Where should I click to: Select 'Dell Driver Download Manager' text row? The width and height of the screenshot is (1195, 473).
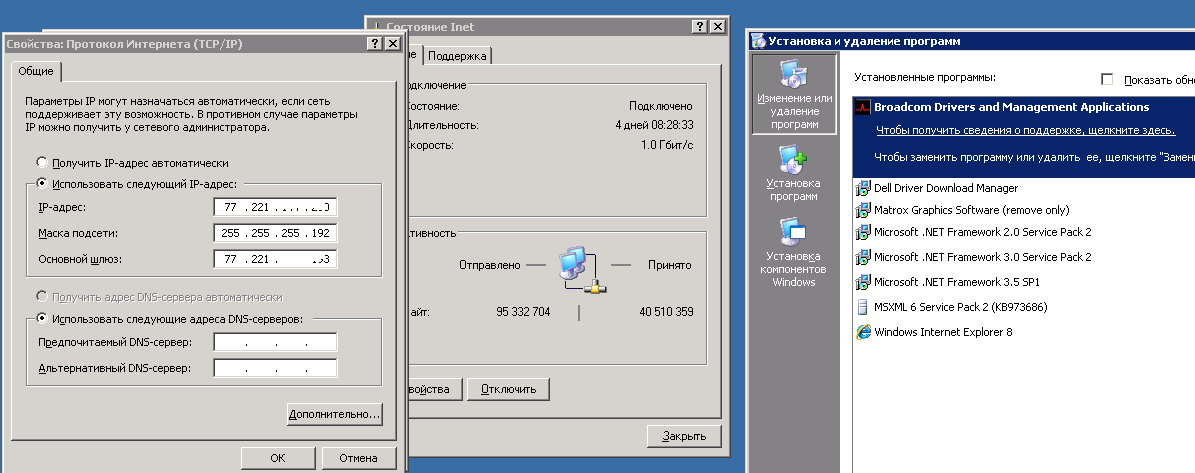click(x=946, y=188)
